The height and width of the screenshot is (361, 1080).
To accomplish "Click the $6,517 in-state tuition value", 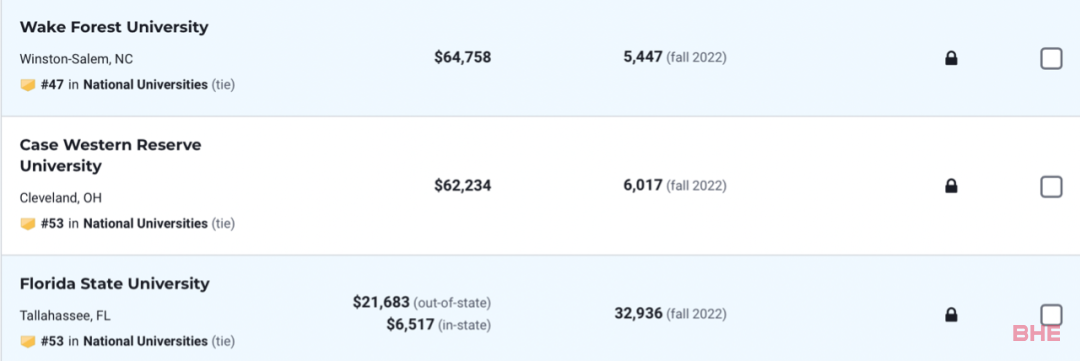I will tap(411, 324).
